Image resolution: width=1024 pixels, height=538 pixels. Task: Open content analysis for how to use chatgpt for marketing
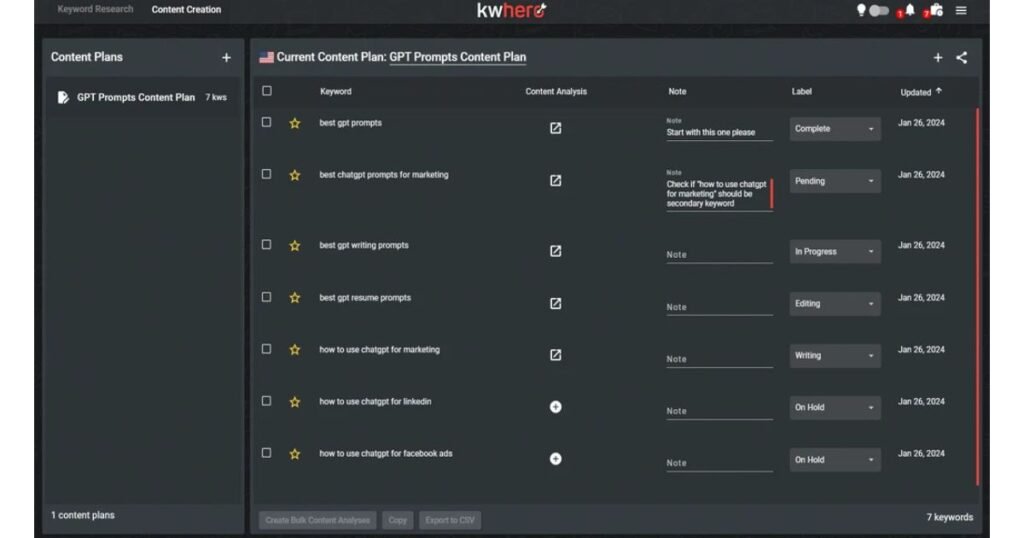(x=555, y=355)
